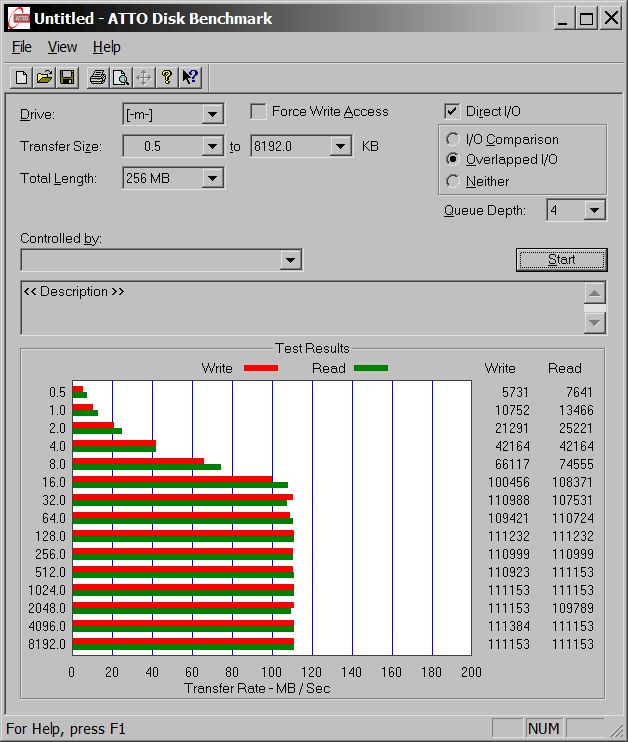Image resolution: width=628 pixels, height=742 pixels.
Task: Click the yellow question mark About icon
Action: coord(167,77)
